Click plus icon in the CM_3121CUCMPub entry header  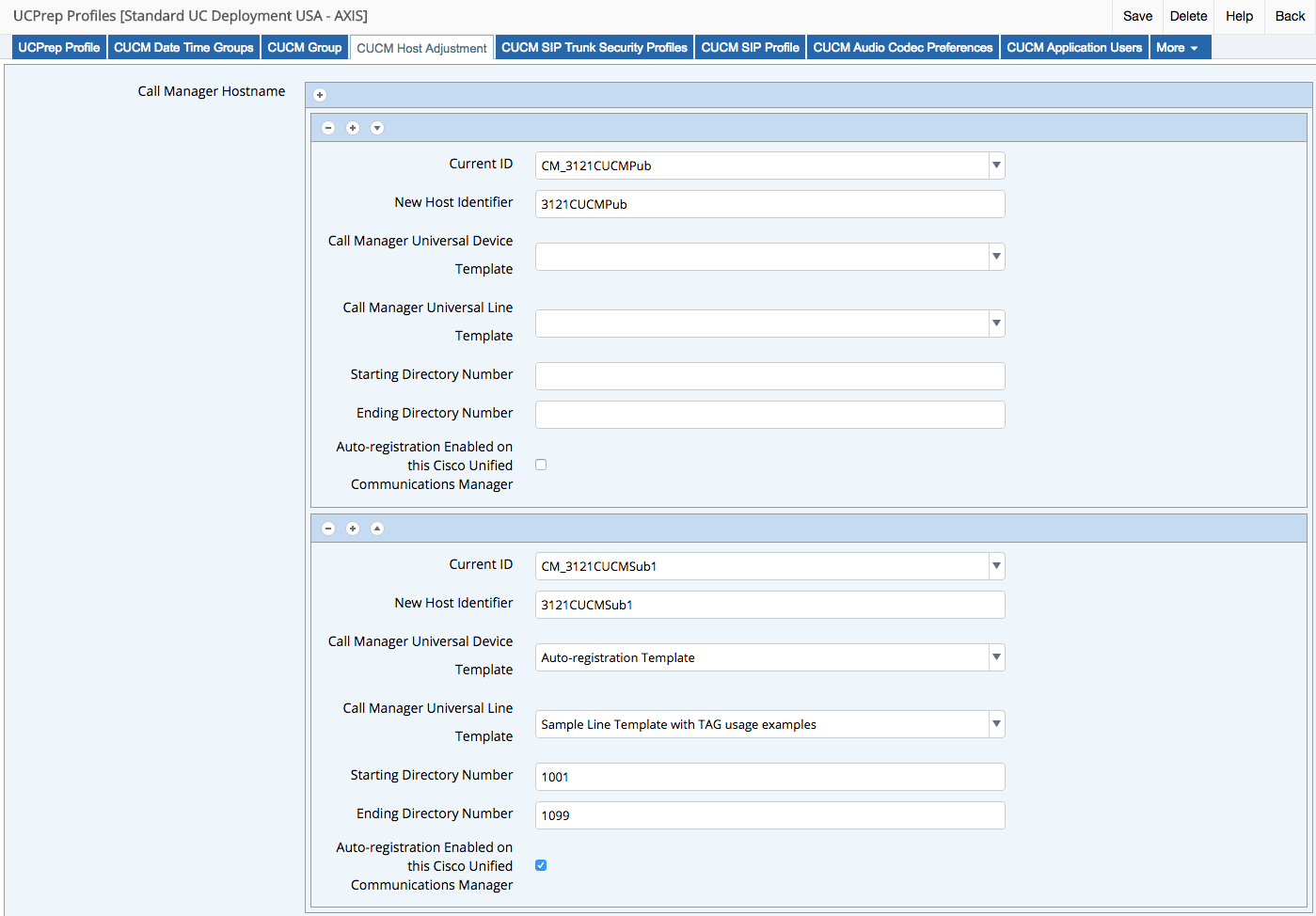pyautogui.click(x=353, y=128)
